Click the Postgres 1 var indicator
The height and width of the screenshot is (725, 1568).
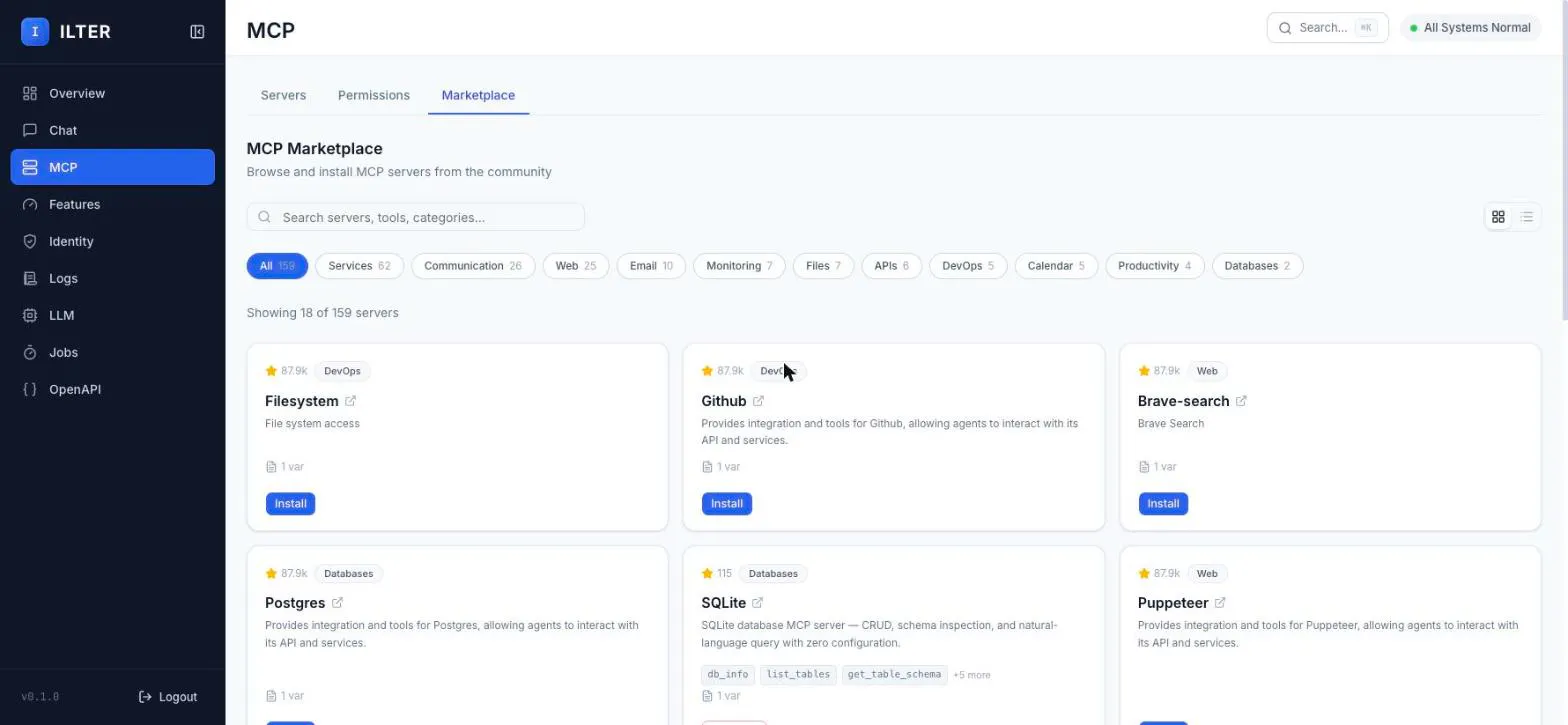click(x=285, y=696)
